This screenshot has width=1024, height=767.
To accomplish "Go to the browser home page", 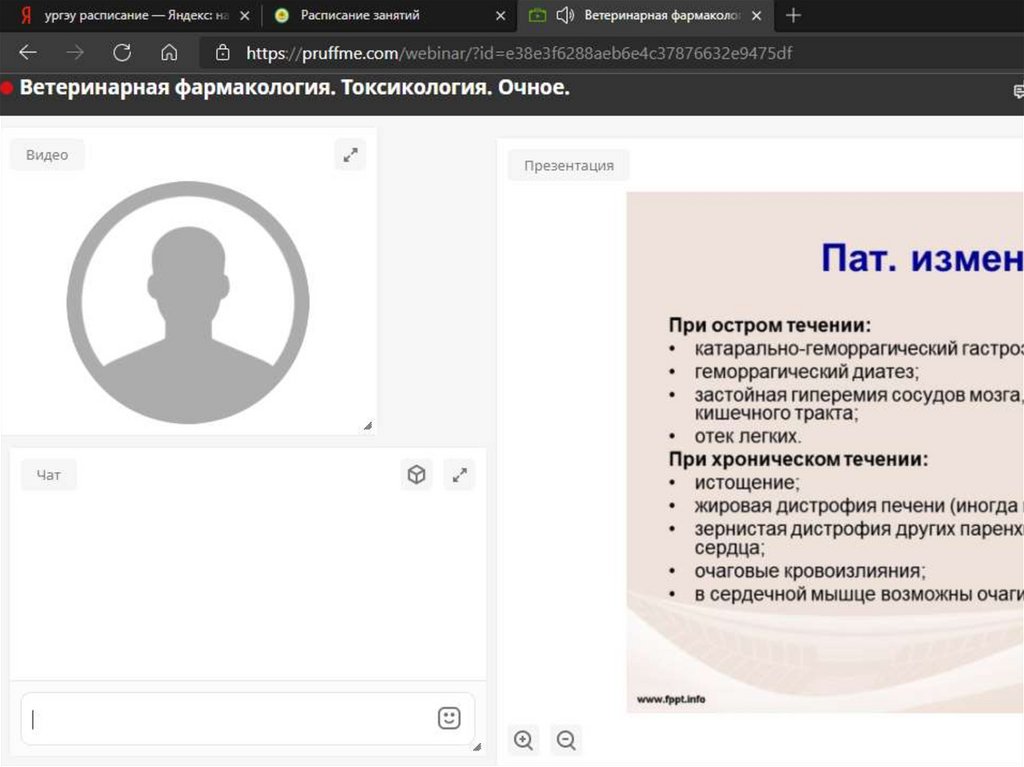I will pos(169,53).
